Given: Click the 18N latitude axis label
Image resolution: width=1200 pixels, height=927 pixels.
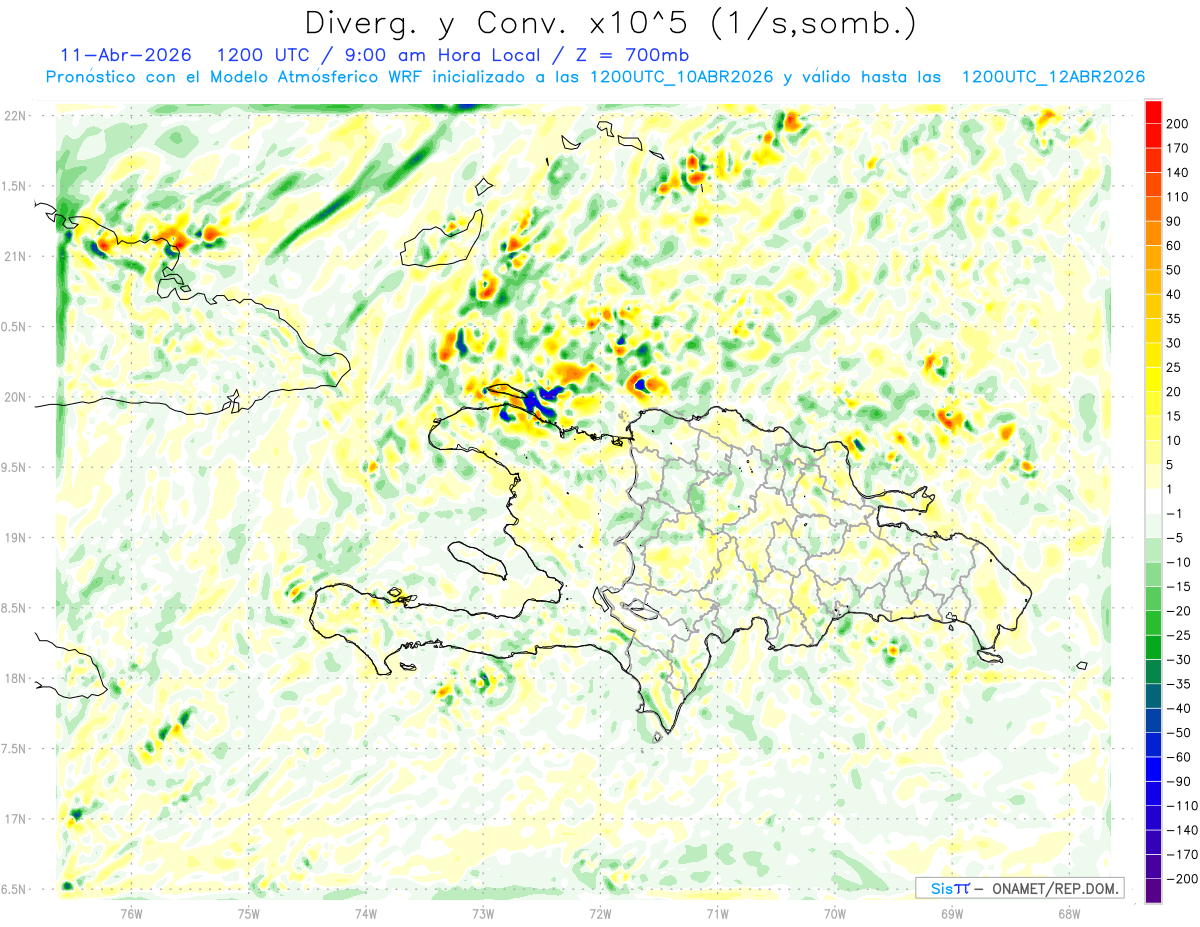Looking at the screenshot, I should pyautogui.click(x=15, y=679).
